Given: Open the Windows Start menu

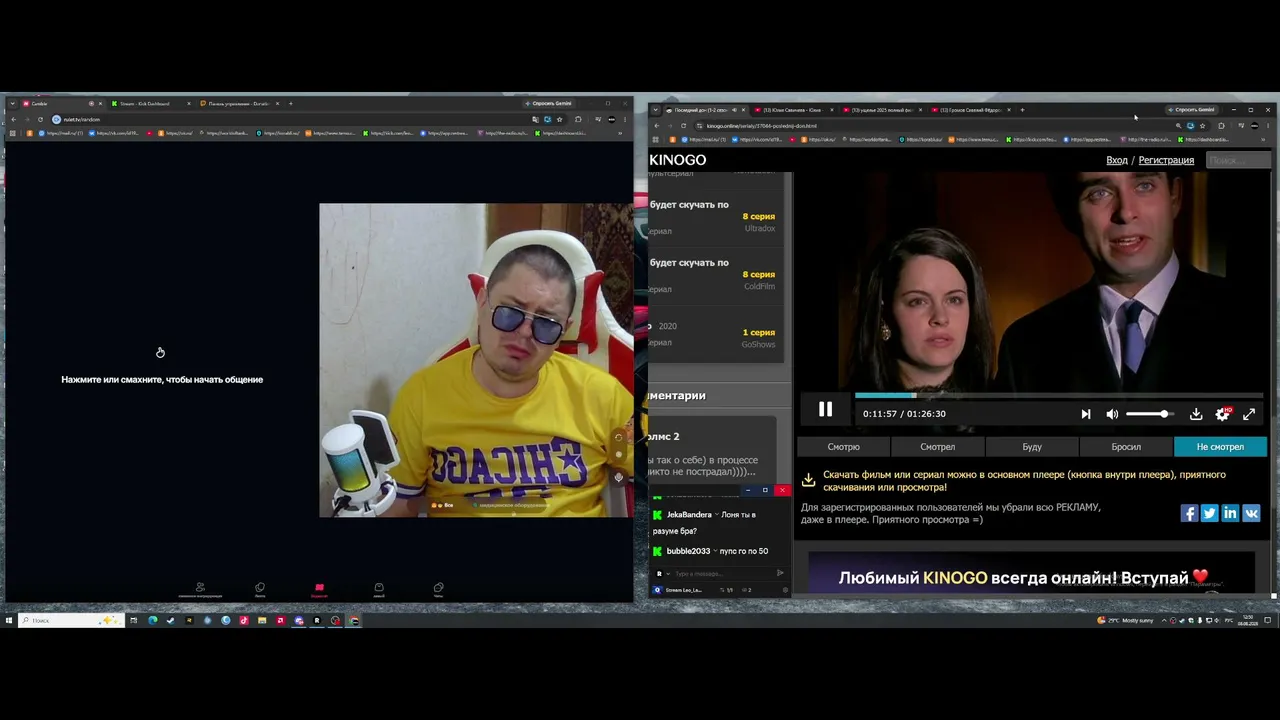Looking at the screenshot, I should pyautogui.click(x=9, y=621).
